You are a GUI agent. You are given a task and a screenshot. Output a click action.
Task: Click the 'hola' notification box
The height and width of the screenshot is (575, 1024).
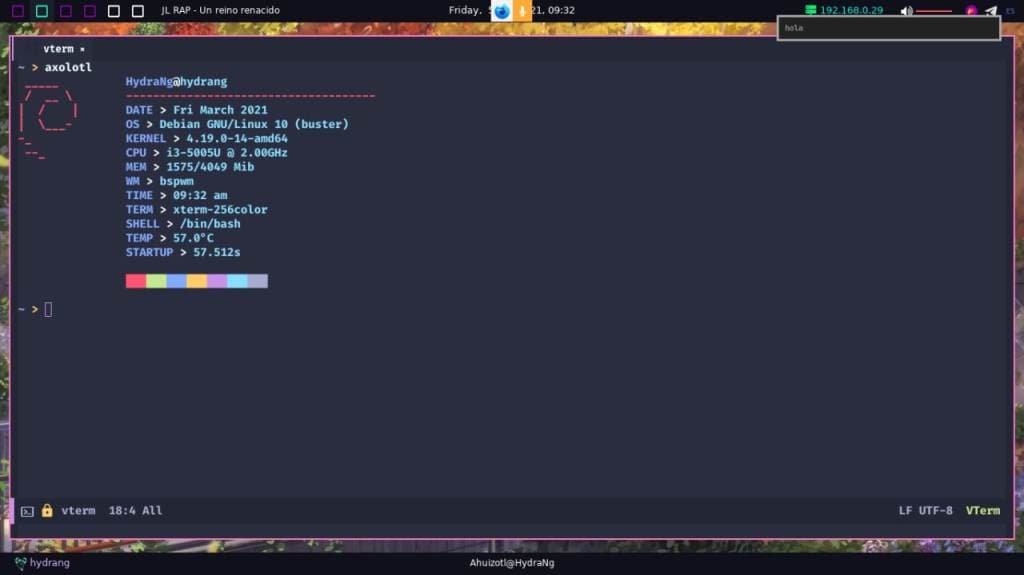tap(888, 28)
